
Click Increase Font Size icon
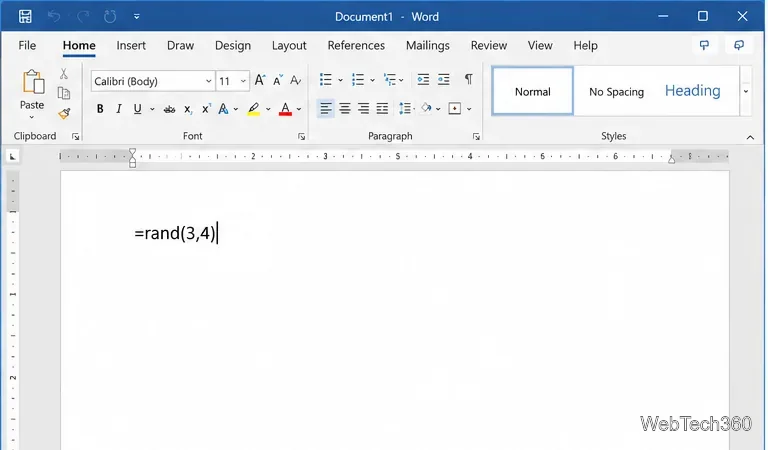pyautogui.click(x=260, y=80)
